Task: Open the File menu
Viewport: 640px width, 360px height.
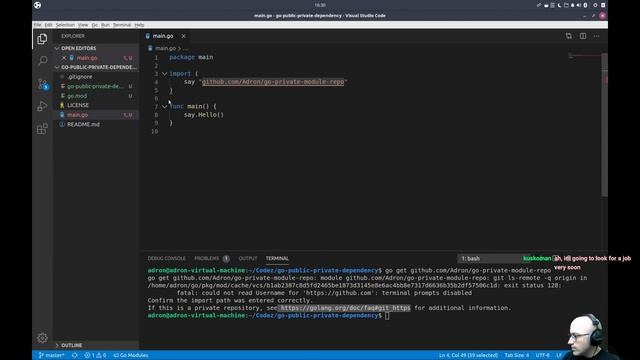Action: coord(38,25)
